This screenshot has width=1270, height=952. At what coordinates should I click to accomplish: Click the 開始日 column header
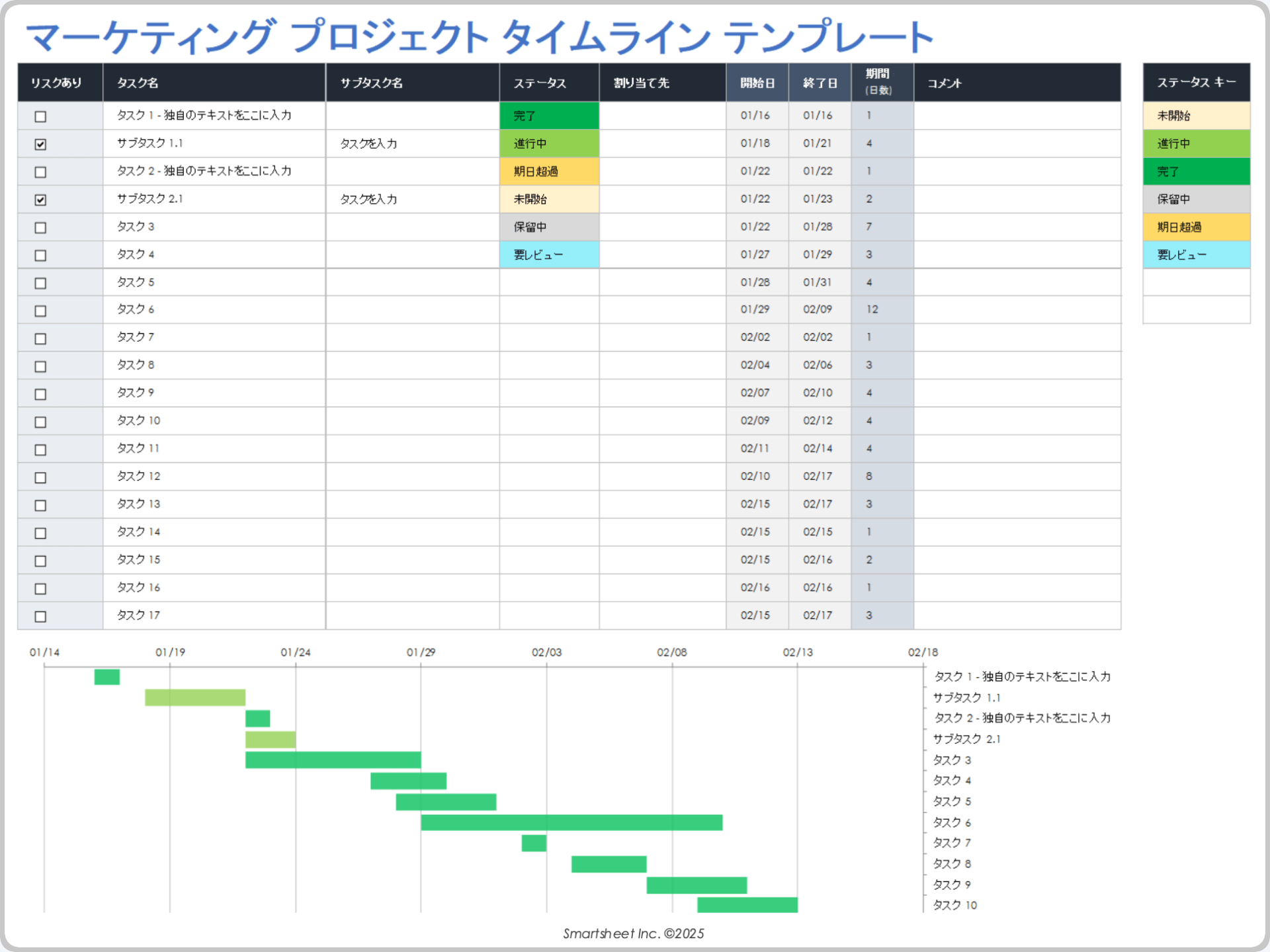pos(757,83)
